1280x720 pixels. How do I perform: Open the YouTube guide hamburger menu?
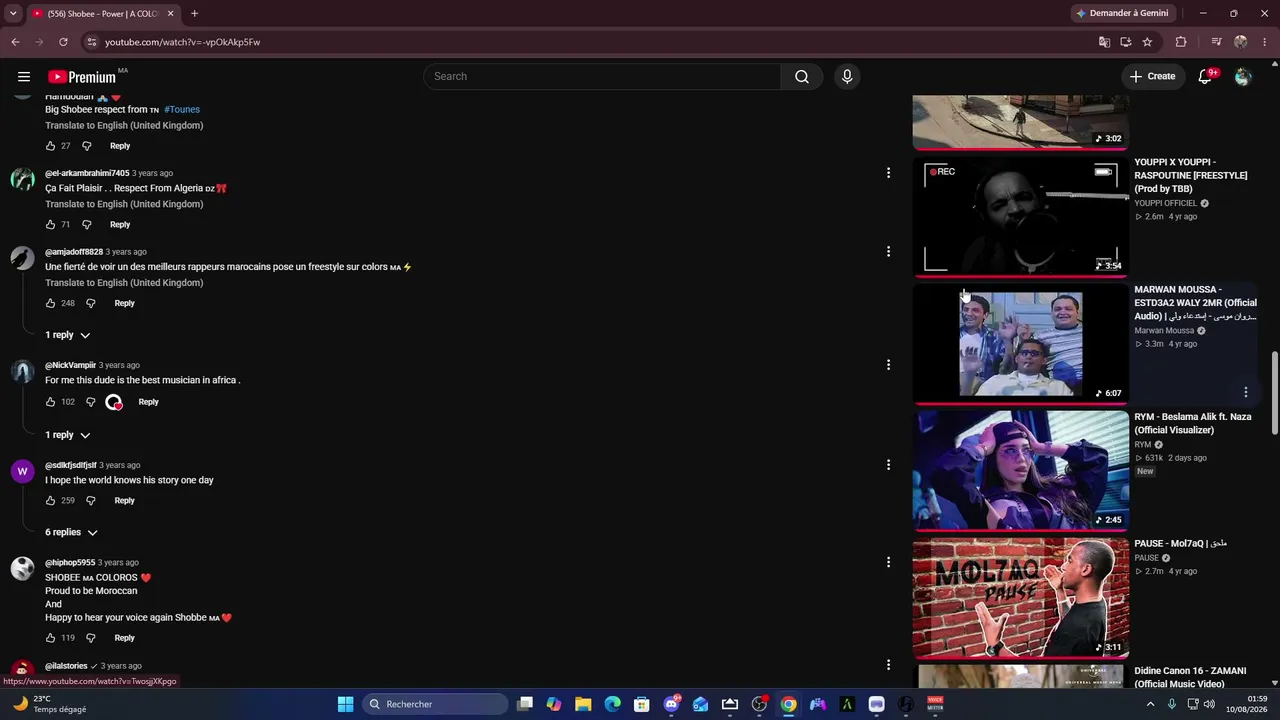24,77
